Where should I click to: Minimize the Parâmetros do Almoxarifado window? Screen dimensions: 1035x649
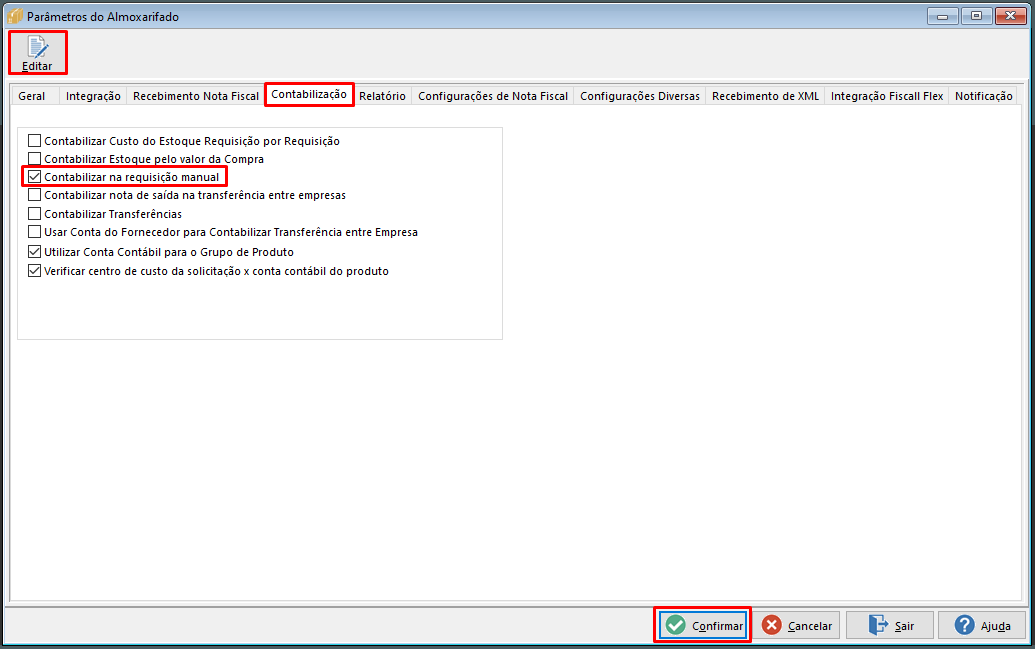(x=943, y=16)
